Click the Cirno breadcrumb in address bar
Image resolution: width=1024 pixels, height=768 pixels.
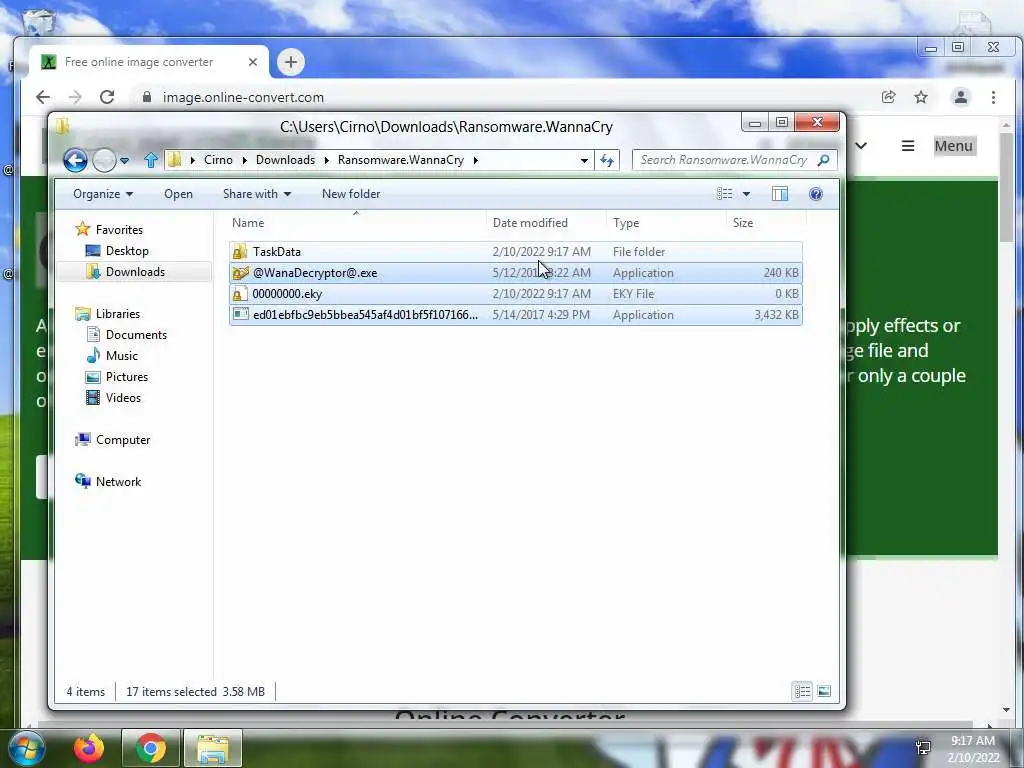(x=218, y=160)
